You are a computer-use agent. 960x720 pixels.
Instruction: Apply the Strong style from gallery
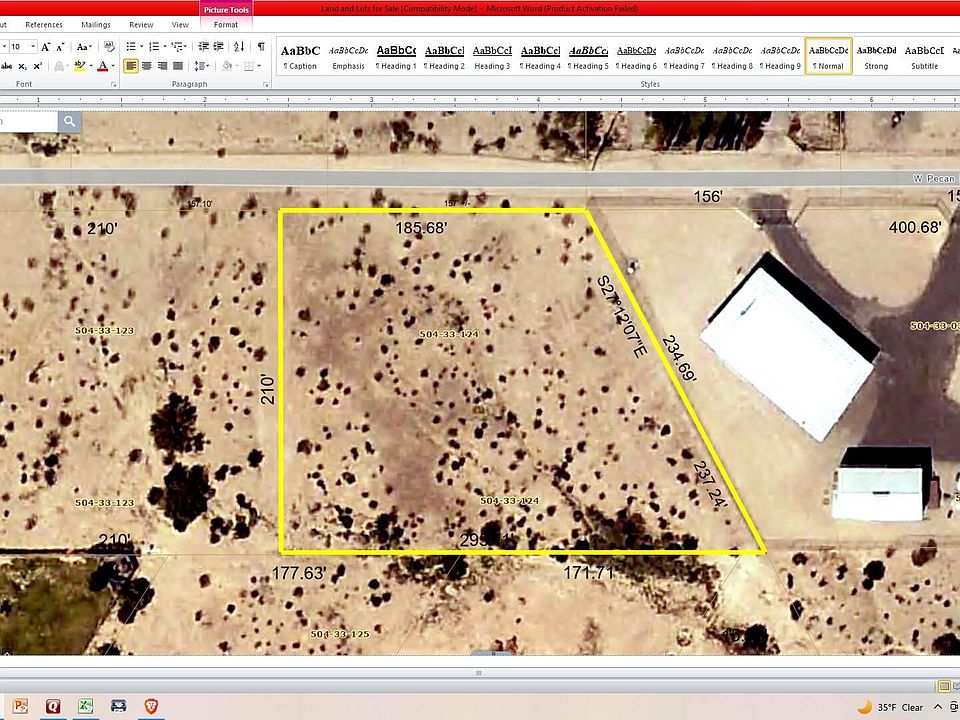click(x=876, y=57)
